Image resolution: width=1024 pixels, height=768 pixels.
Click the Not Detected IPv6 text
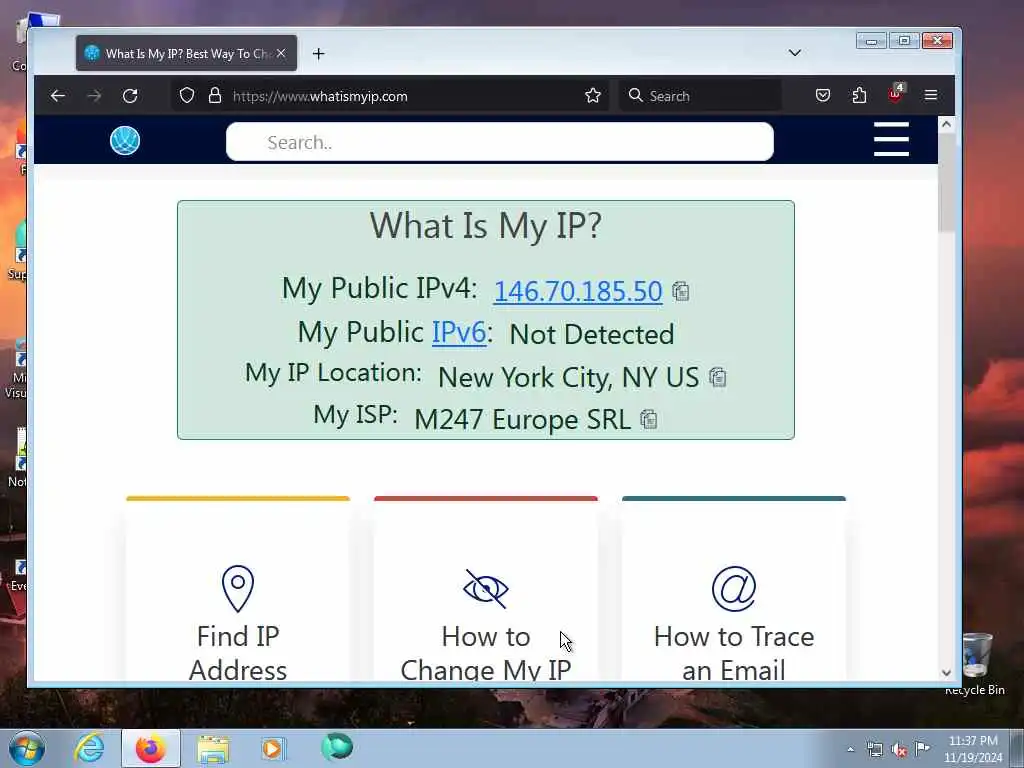[x=592, y=334]
